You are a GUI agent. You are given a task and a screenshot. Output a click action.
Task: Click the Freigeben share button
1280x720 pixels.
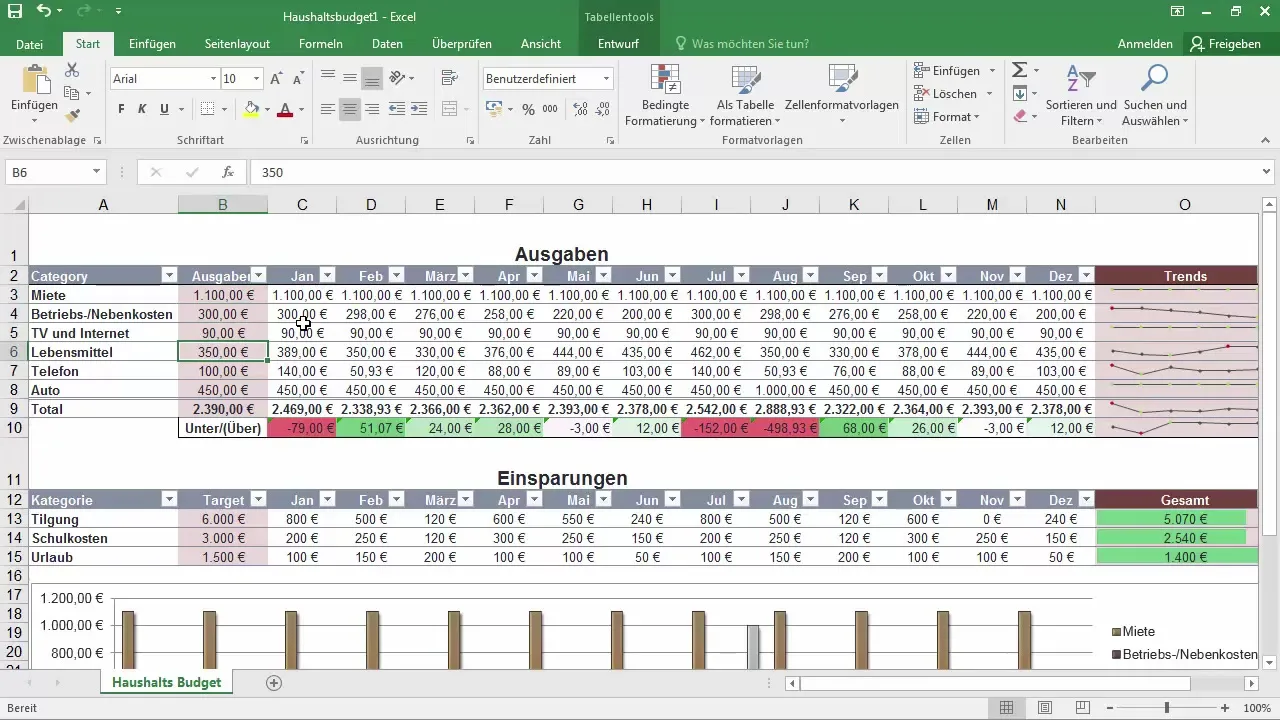tap(1226, 44)
